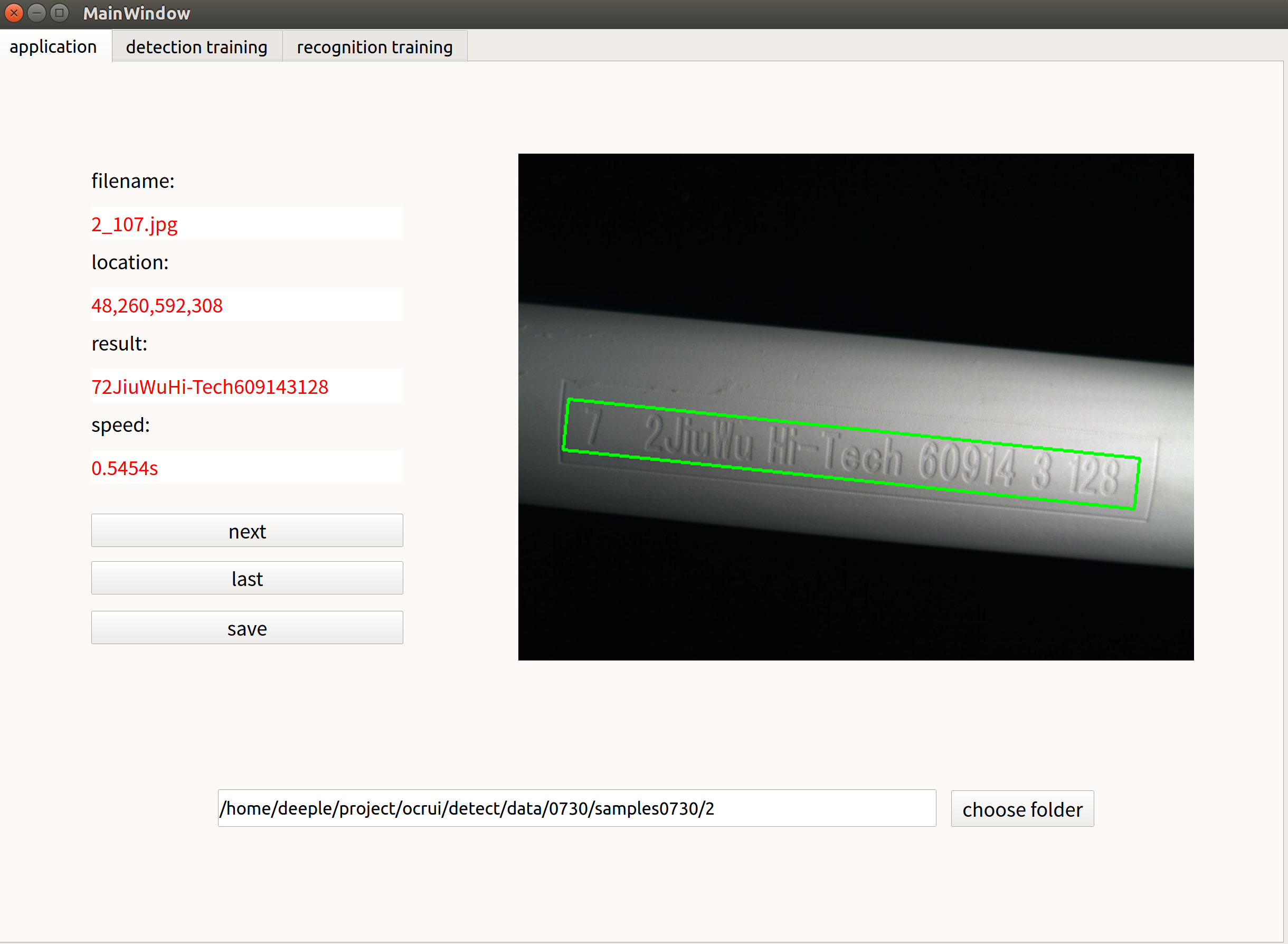Click the pipe image preview

pos(856,407)
